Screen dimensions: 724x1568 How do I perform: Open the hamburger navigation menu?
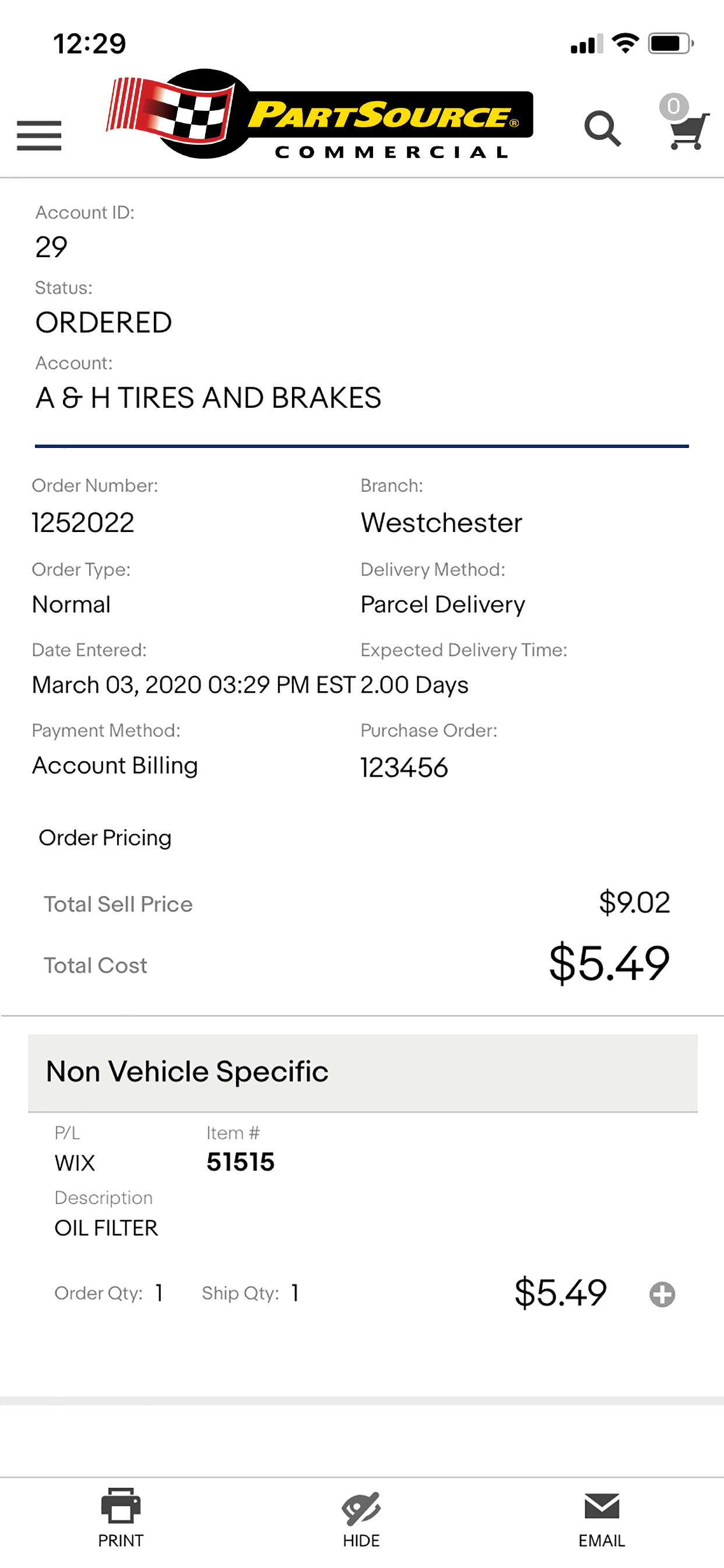point(39,135)
